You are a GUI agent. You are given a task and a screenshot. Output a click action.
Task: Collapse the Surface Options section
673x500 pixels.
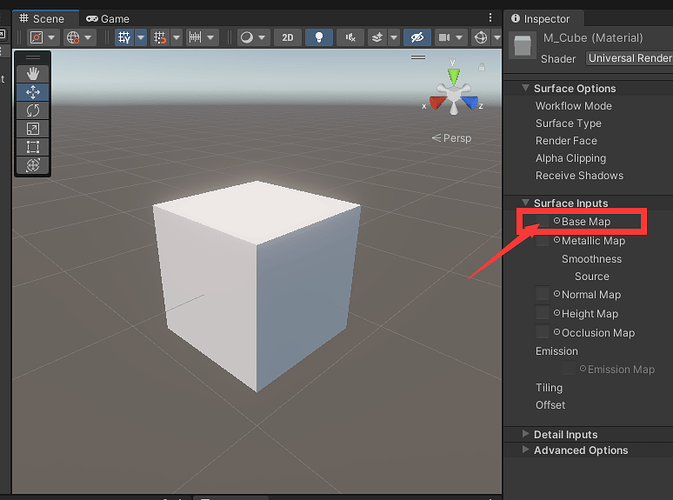[525, 88]
